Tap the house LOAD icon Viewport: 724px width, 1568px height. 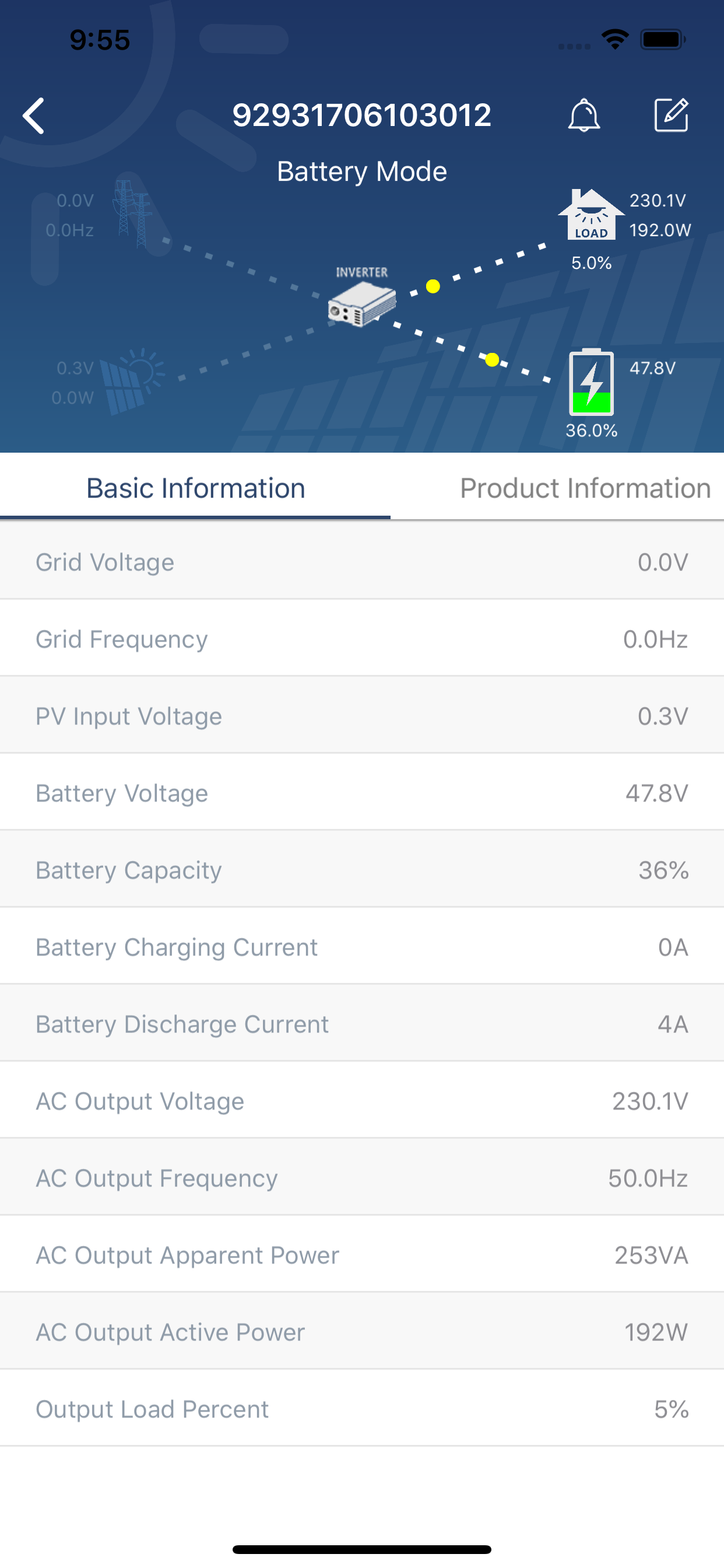tap(591, 214)
